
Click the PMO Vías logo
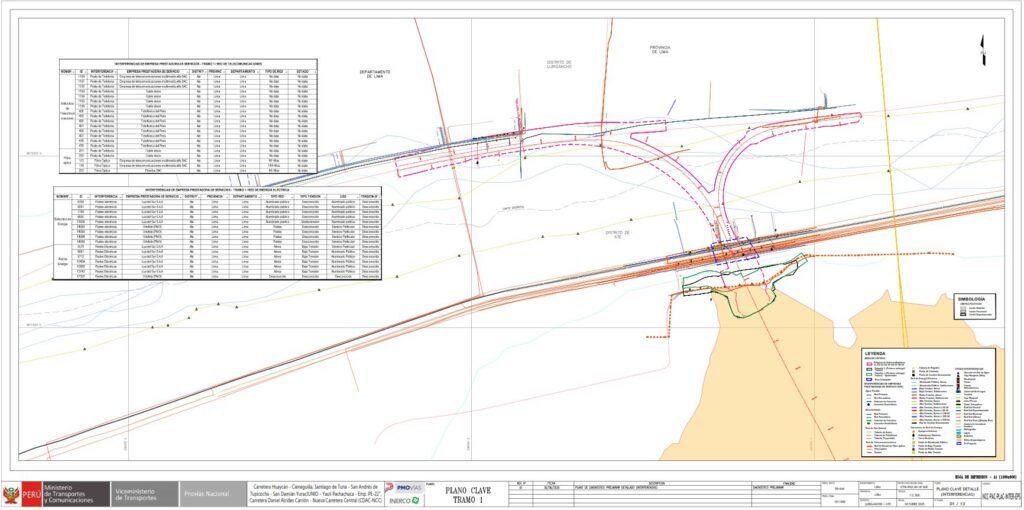click(x=403, y=487)
